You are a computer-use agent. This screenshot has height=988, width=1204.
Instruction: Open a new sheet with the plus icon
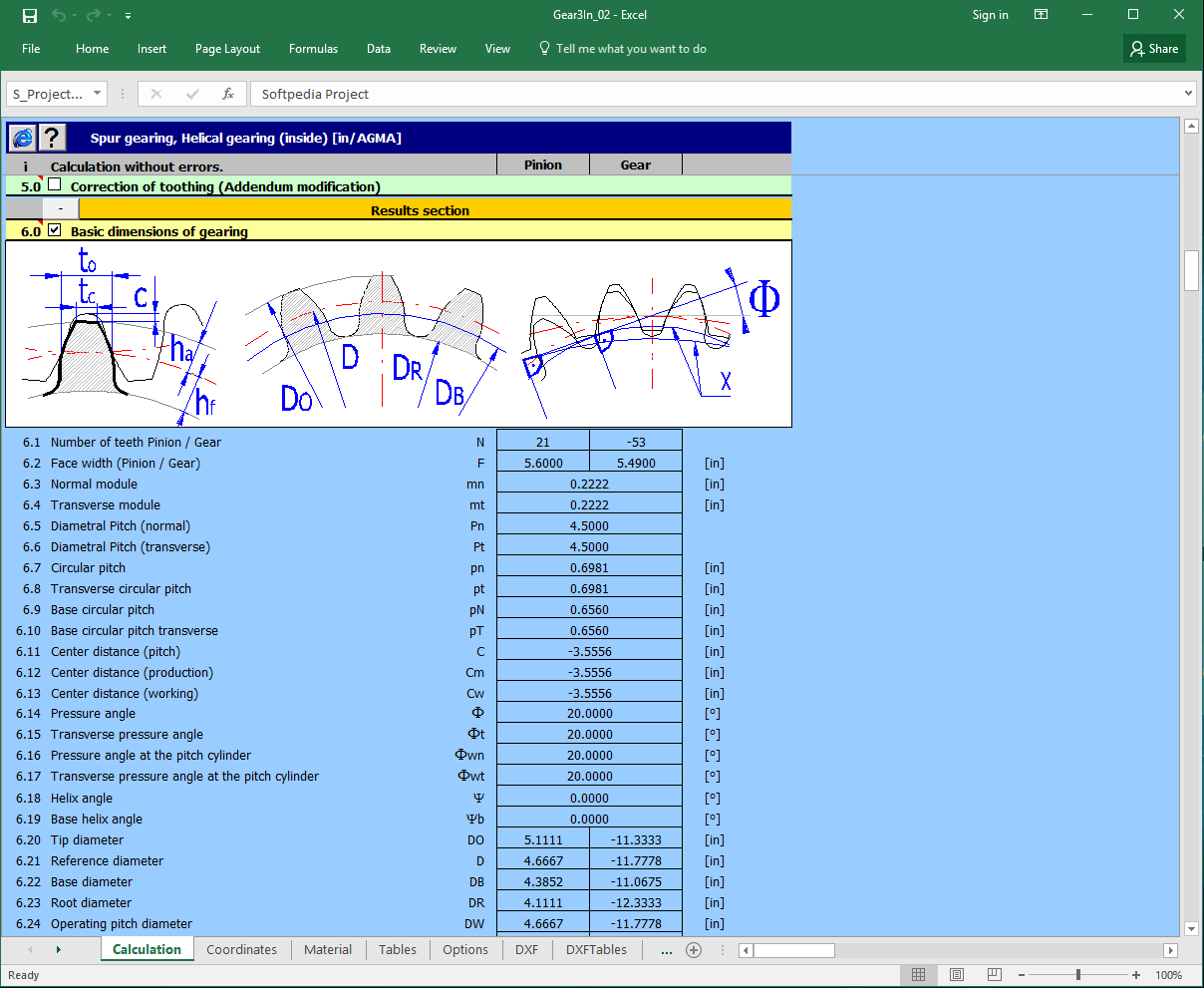(x=694, y=950)
